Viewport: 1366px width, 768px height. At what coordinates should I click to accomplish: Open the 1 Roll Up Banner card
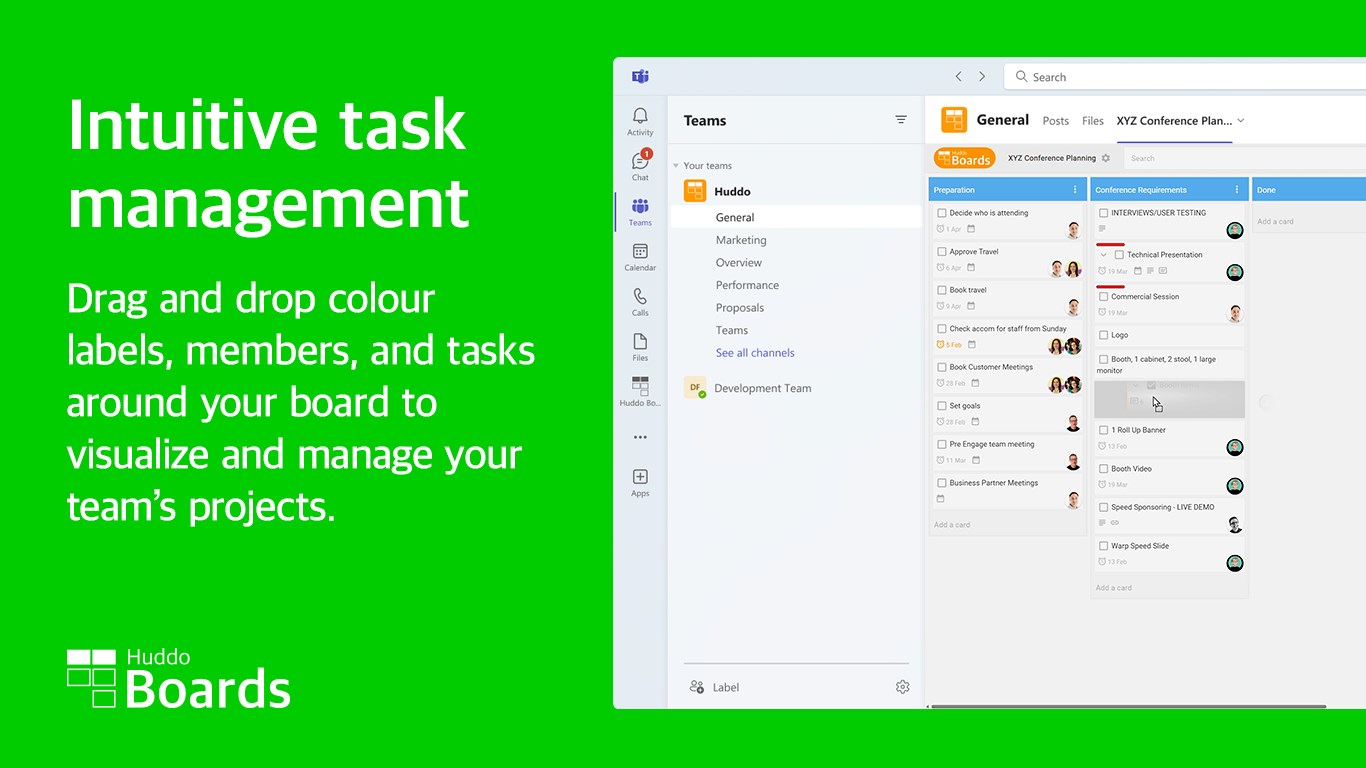(1169, 438)
